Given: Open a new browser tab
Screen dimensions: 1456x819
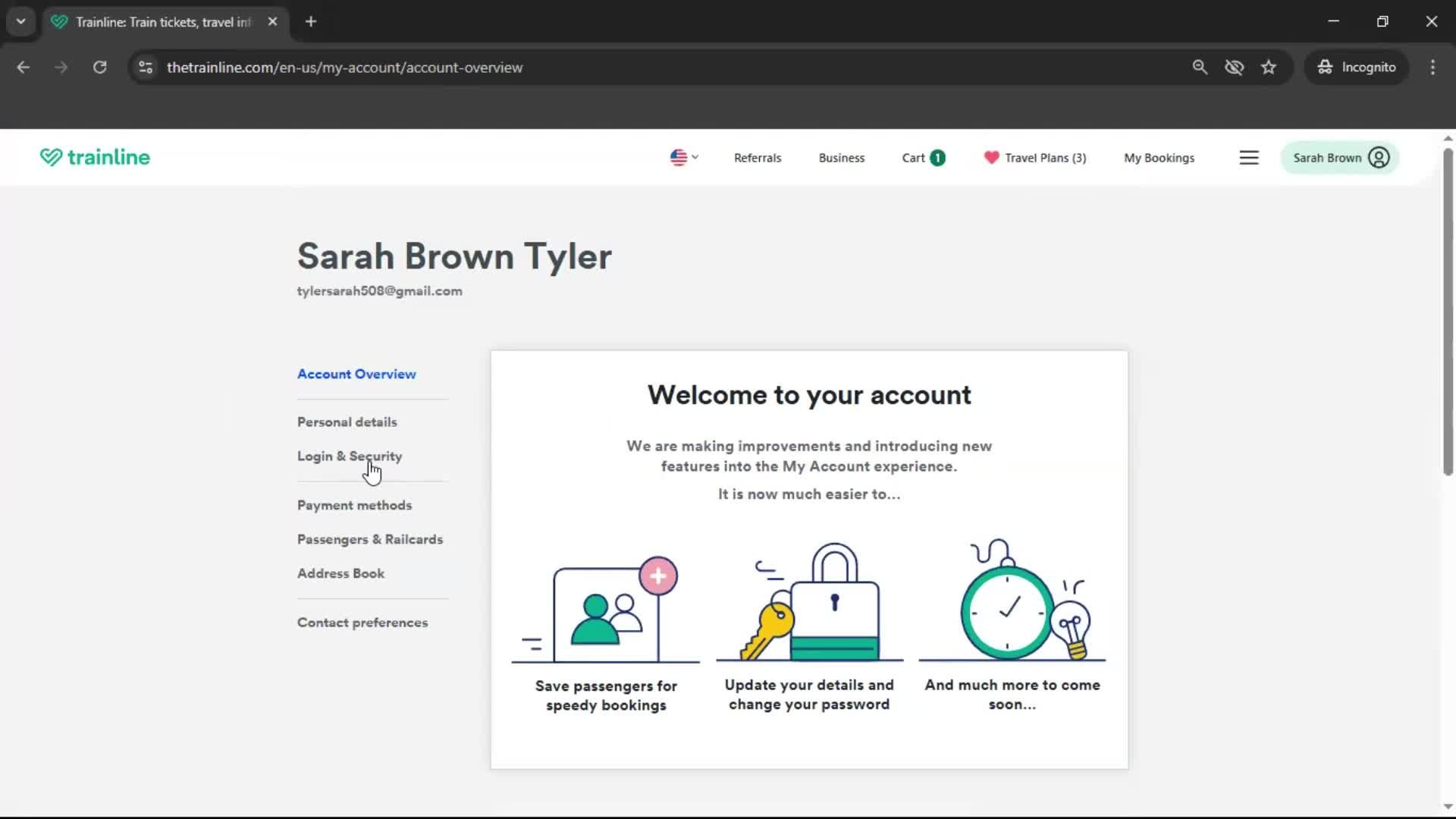Looking at the screenshot, I should click(x=310, y=21).
